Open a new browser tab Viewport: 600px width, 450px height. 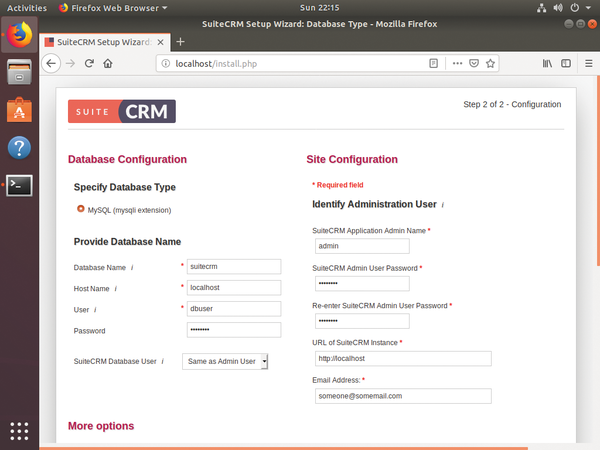click(180, 42)
